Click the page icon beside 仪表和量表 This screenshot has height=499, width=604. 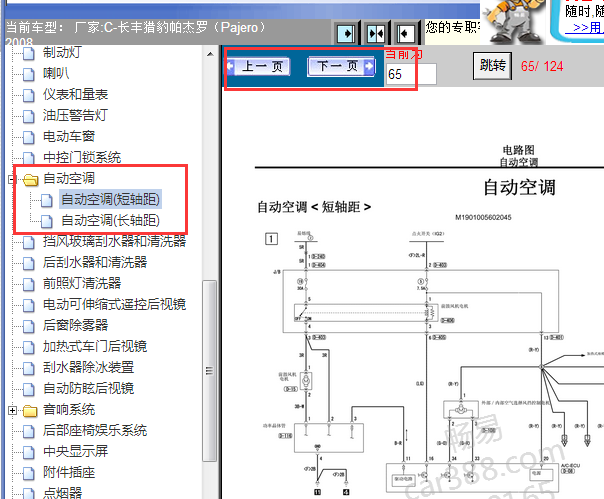[x=29, y=95]
